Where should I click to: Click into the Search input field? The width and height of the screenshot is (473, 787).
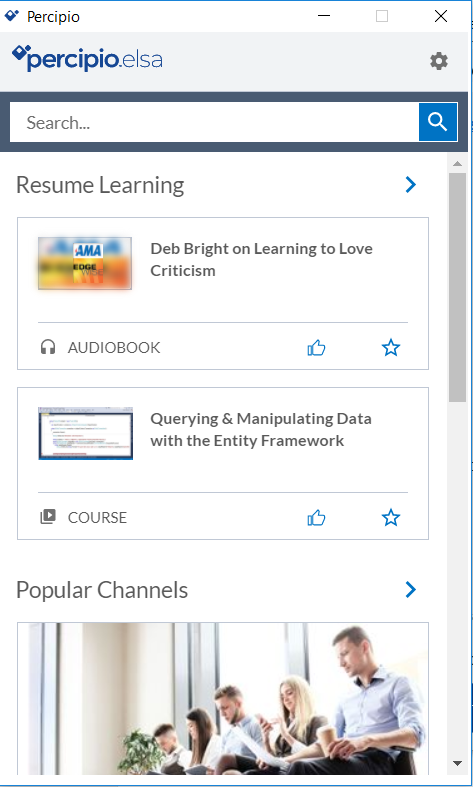point(214,122)
